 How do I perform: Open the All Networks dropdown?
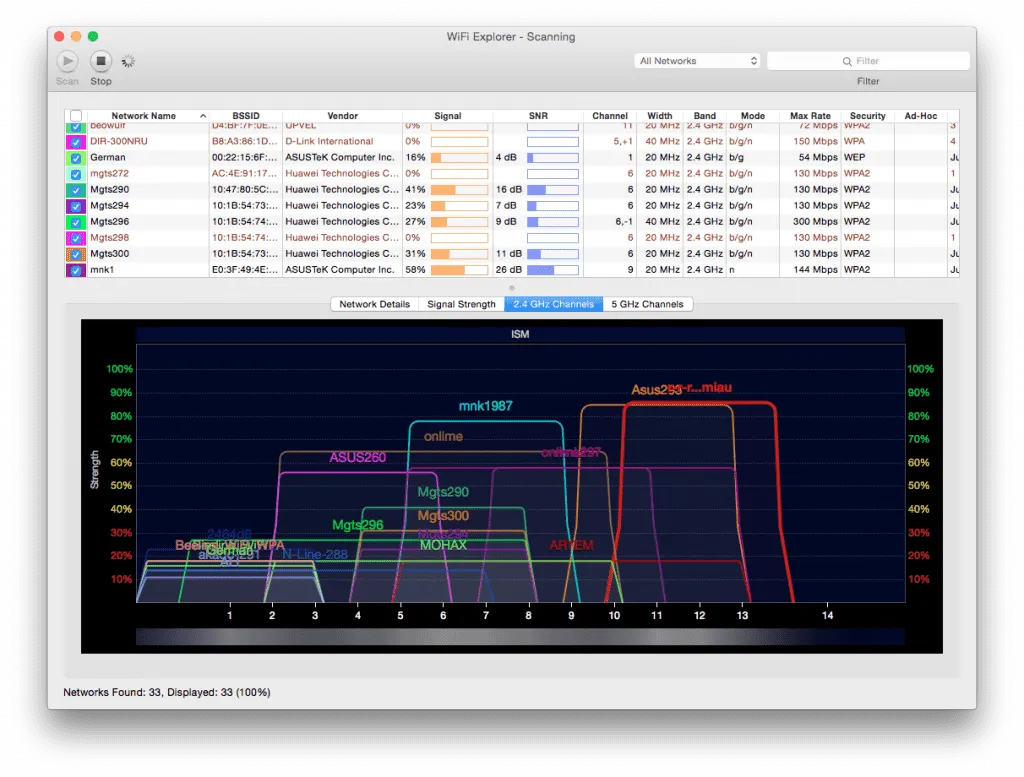697,61
